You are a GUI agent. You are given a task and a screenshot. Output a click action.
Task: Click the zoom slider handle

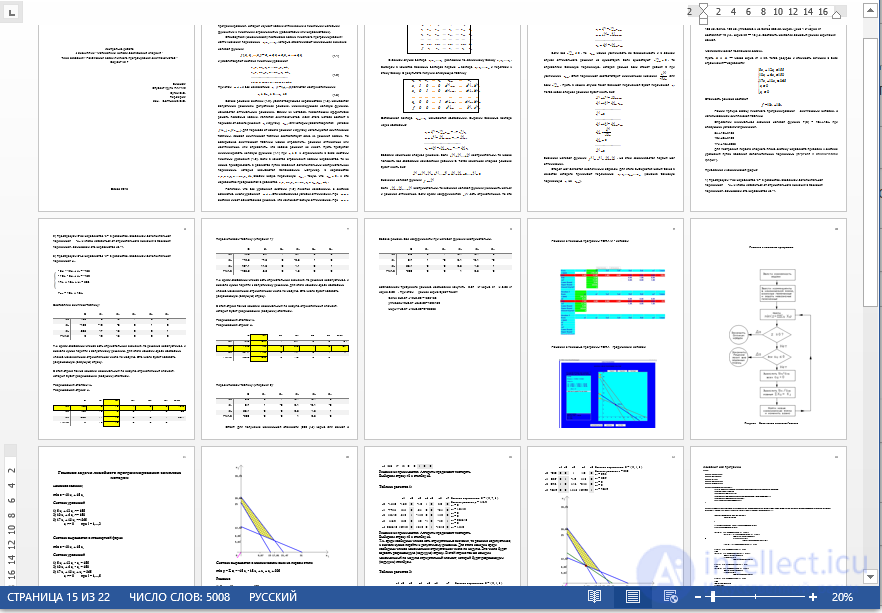(x=713, y=597)
